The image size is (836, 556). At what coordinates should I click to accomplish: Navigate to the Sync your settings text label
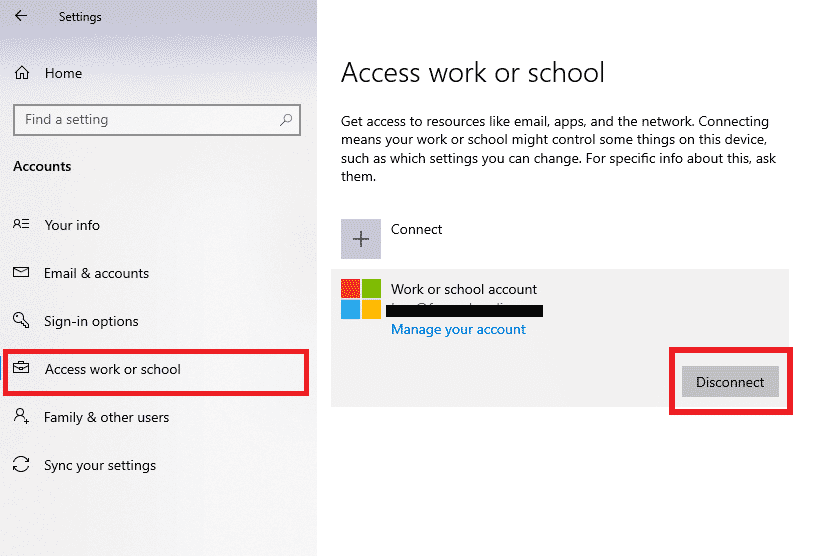tap(100, 465)
